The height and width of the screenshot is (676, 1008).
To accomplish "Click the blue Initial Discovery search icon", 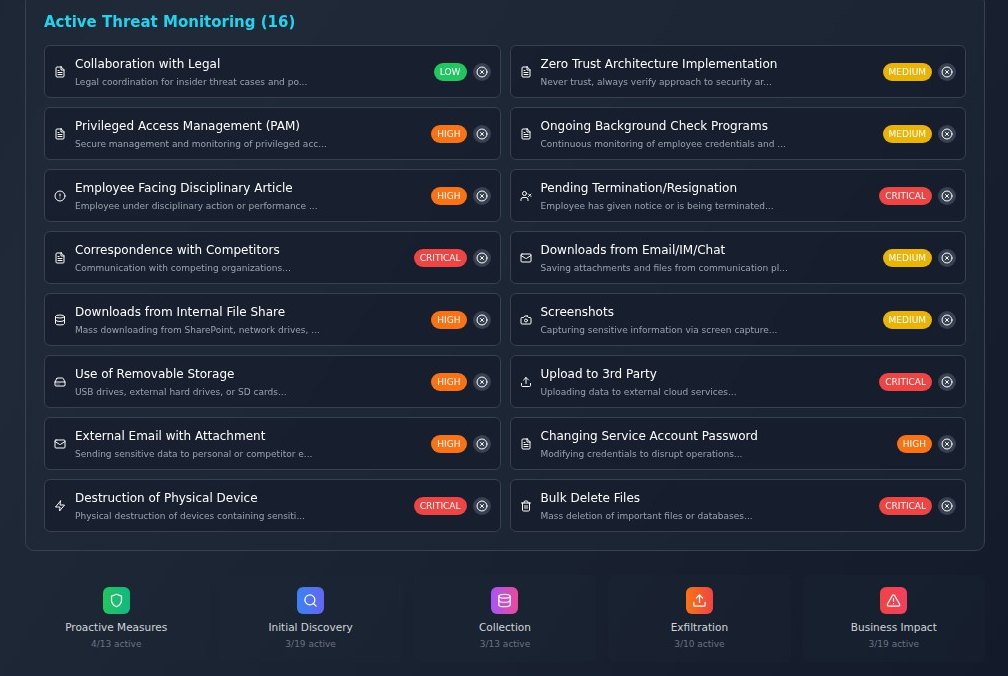I will pyautogui.click(x=310, y=600).
